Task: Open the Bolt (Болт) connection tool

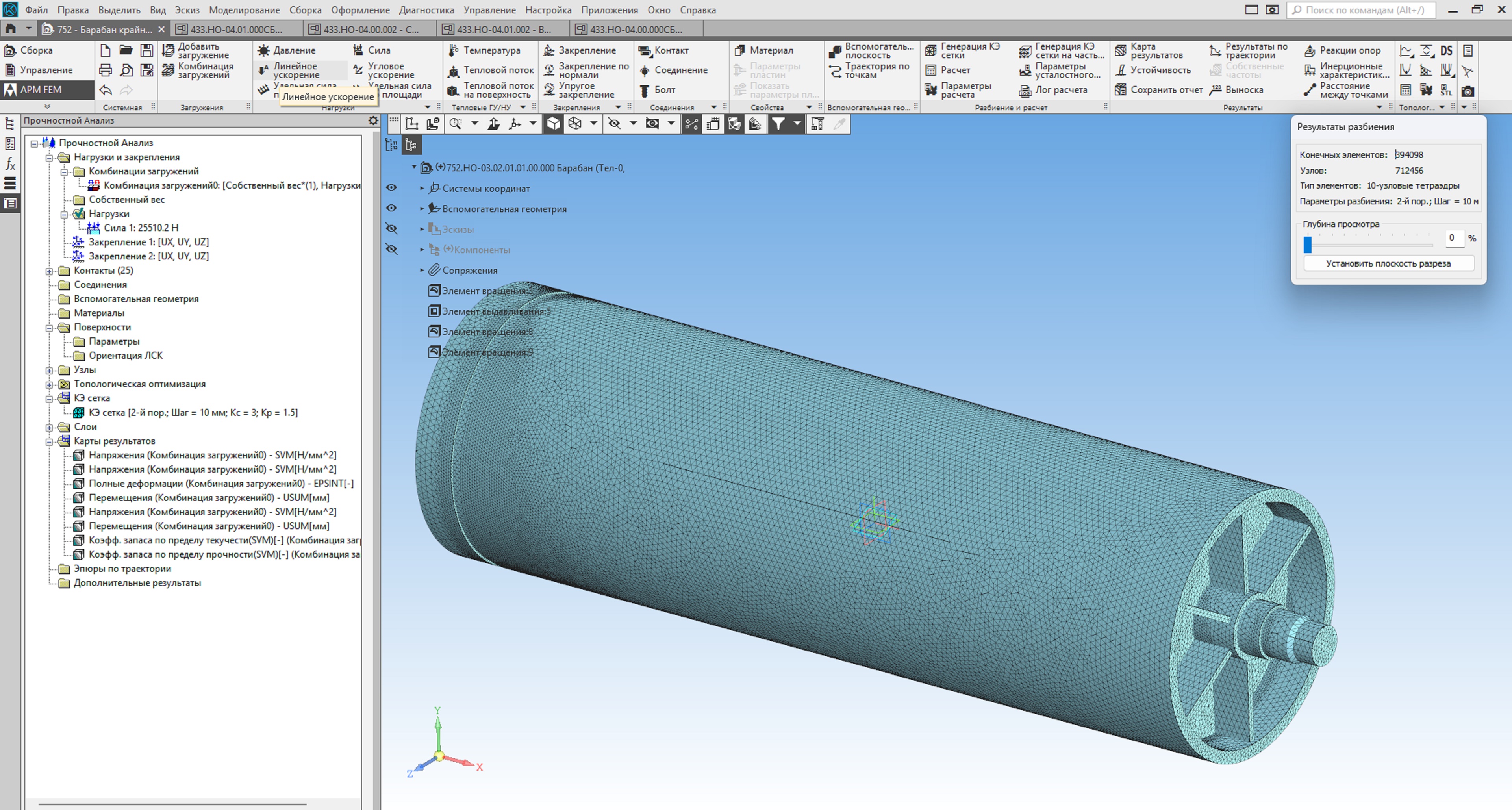Action: tap(645, 90)
